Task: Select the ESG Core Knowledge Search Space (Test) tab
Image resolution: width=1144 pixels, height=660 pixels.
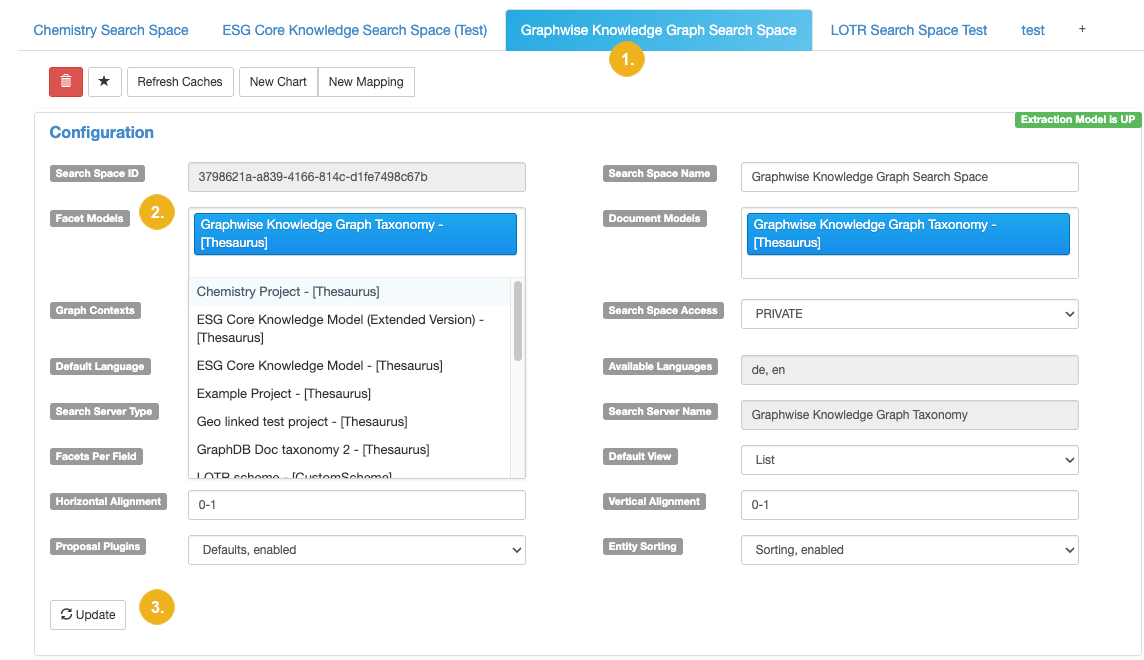Action: (355, 30)
